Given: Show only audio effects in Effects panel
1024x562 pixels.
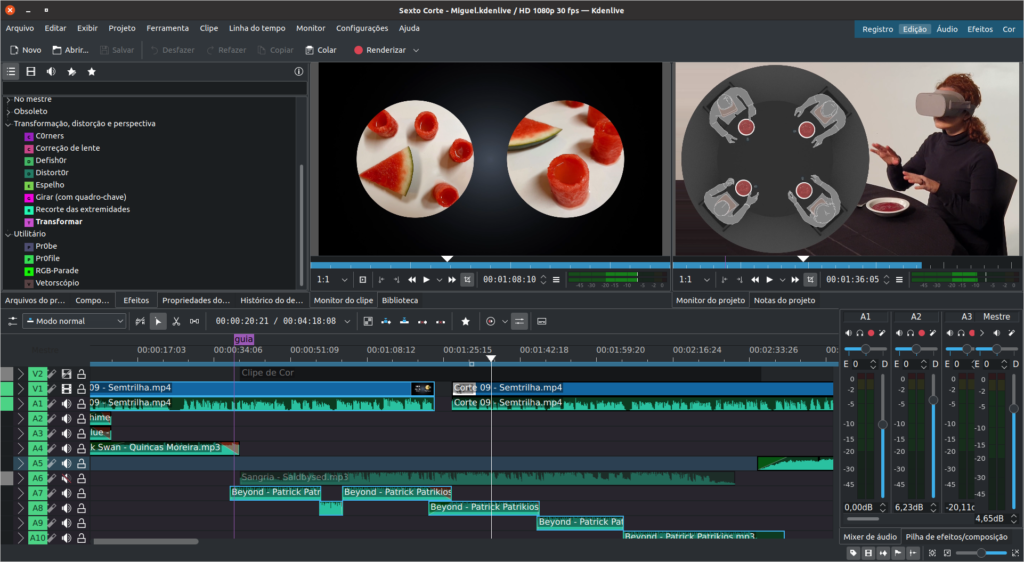Looking at the screenshot, I should [x=51, y=72].
